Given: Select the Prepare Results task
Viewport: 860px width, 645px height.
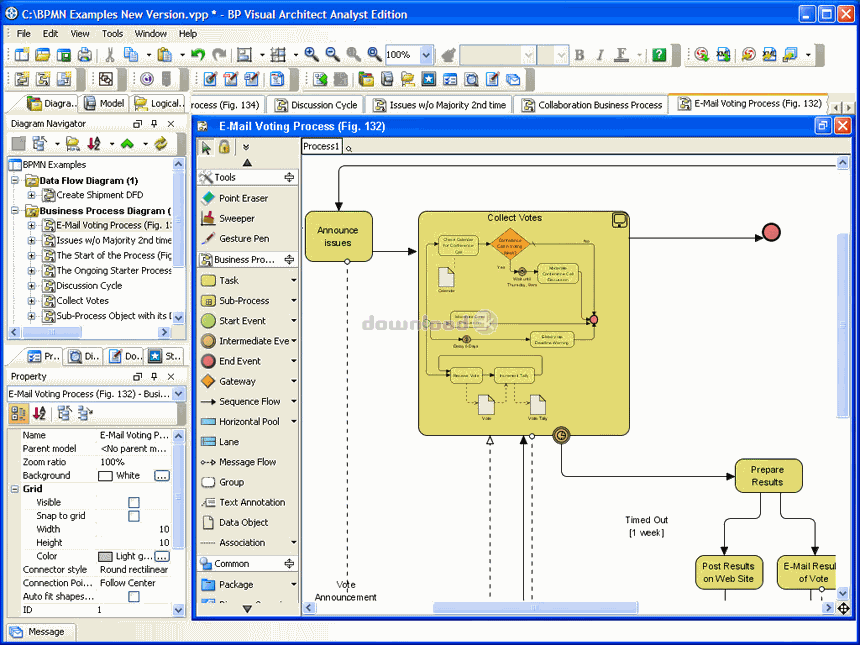Looking at the screenshot, I should click(768, 476).
